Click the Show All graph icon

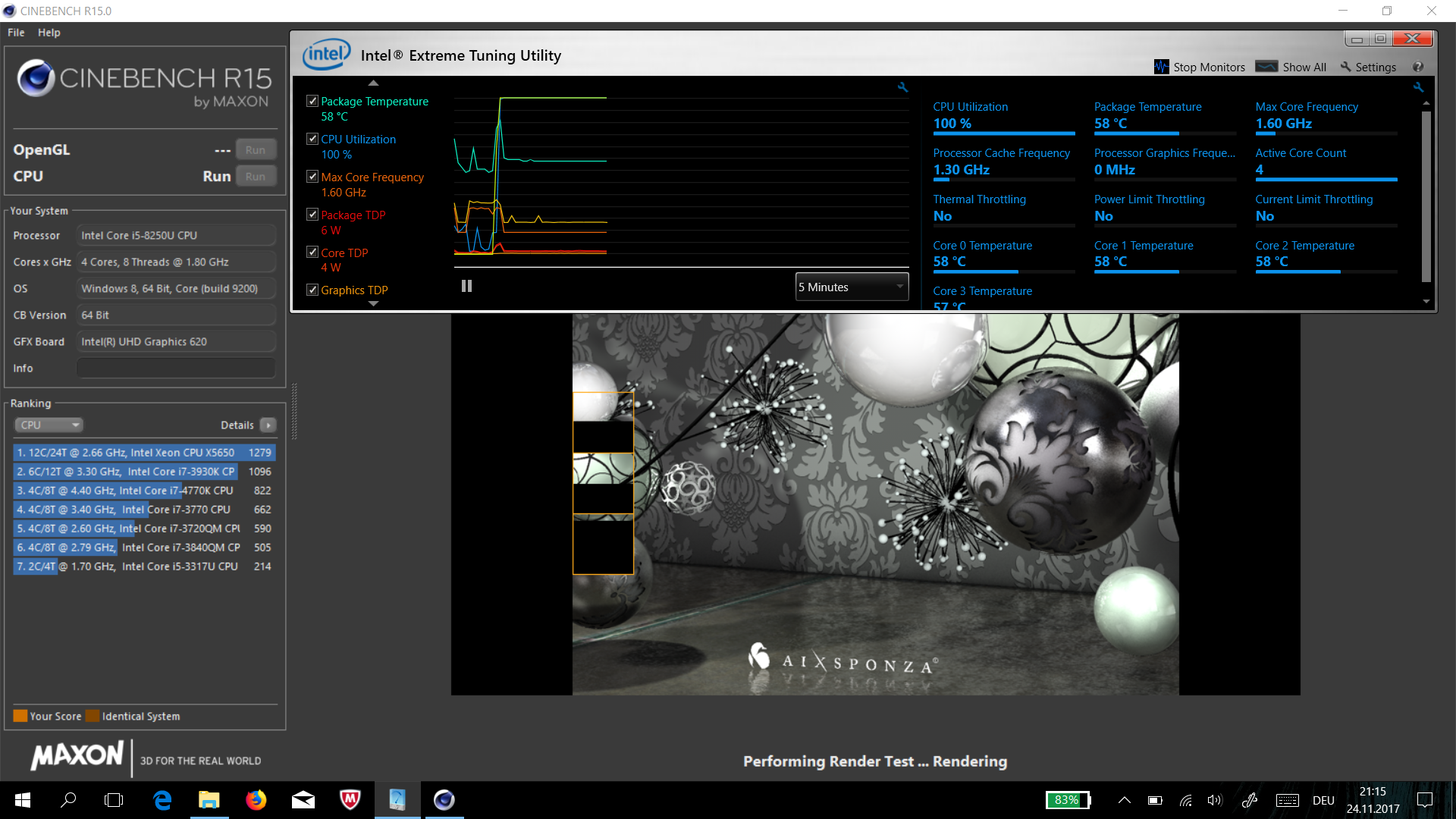1266,67
